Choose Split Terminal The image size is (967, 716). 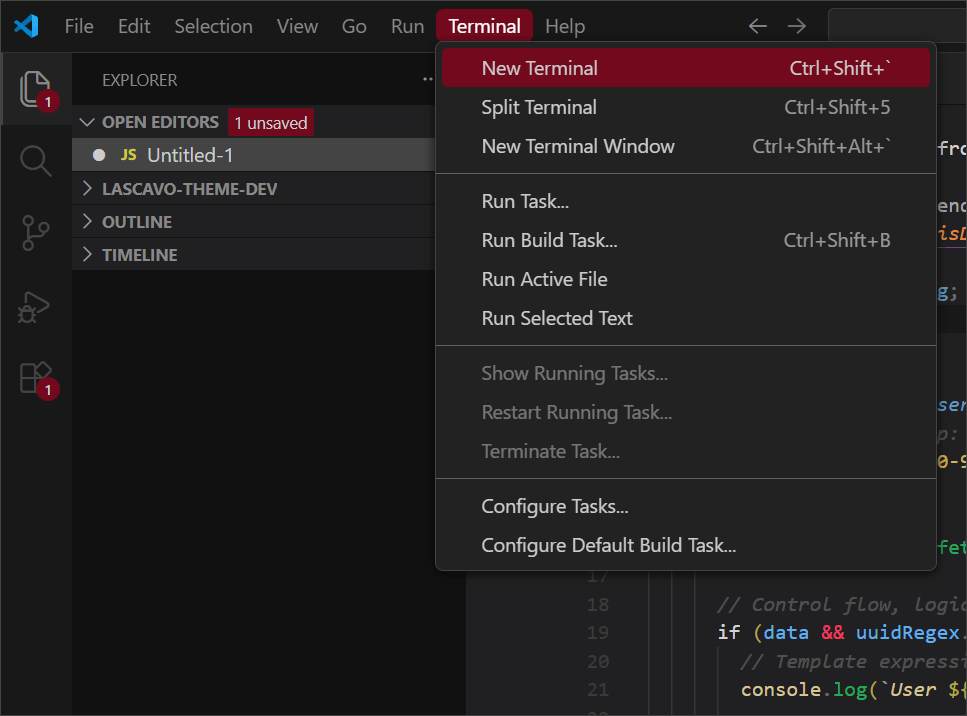[x=686, y=107]
